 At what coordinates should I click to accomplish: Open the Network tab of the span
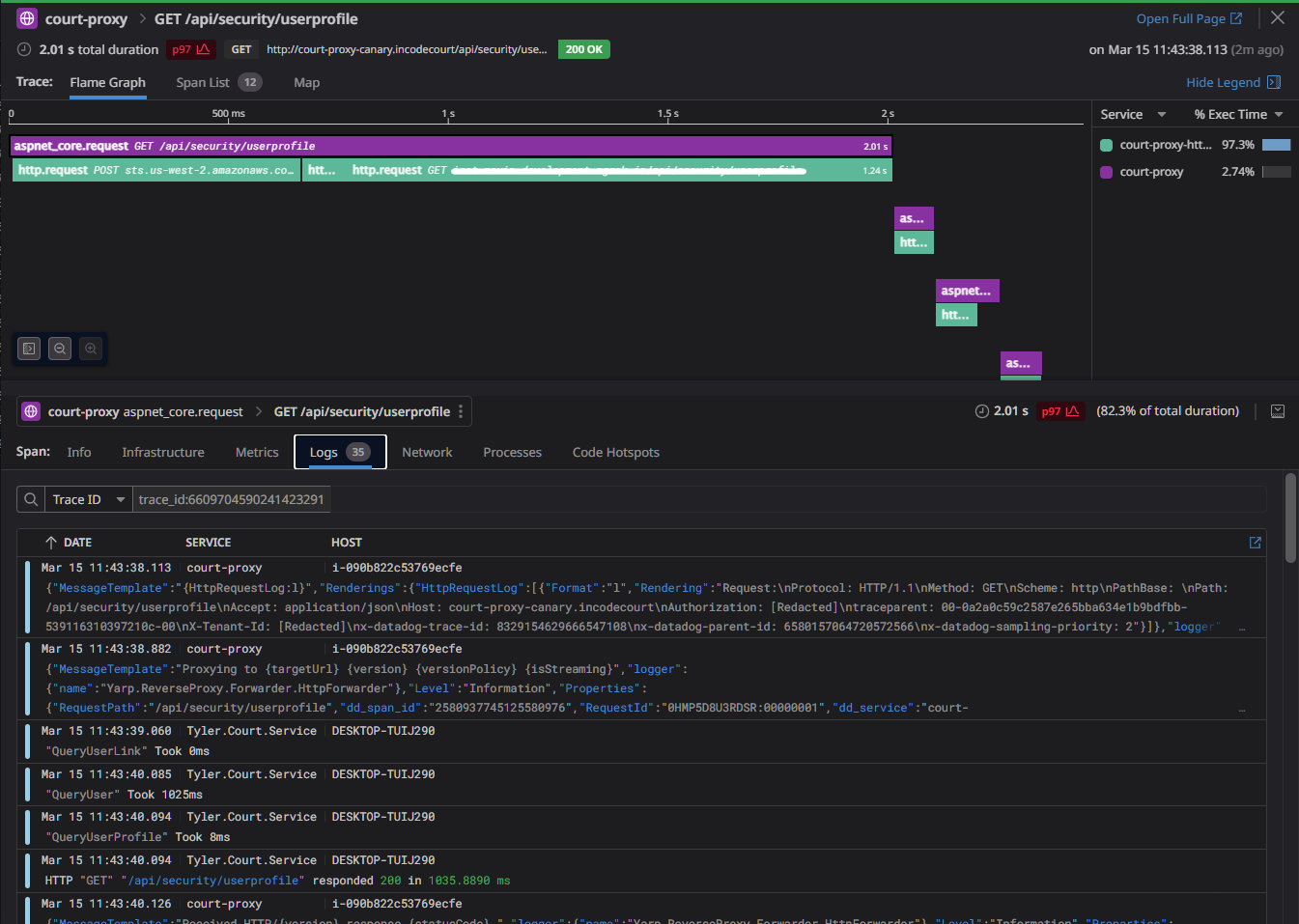(427, 452)
